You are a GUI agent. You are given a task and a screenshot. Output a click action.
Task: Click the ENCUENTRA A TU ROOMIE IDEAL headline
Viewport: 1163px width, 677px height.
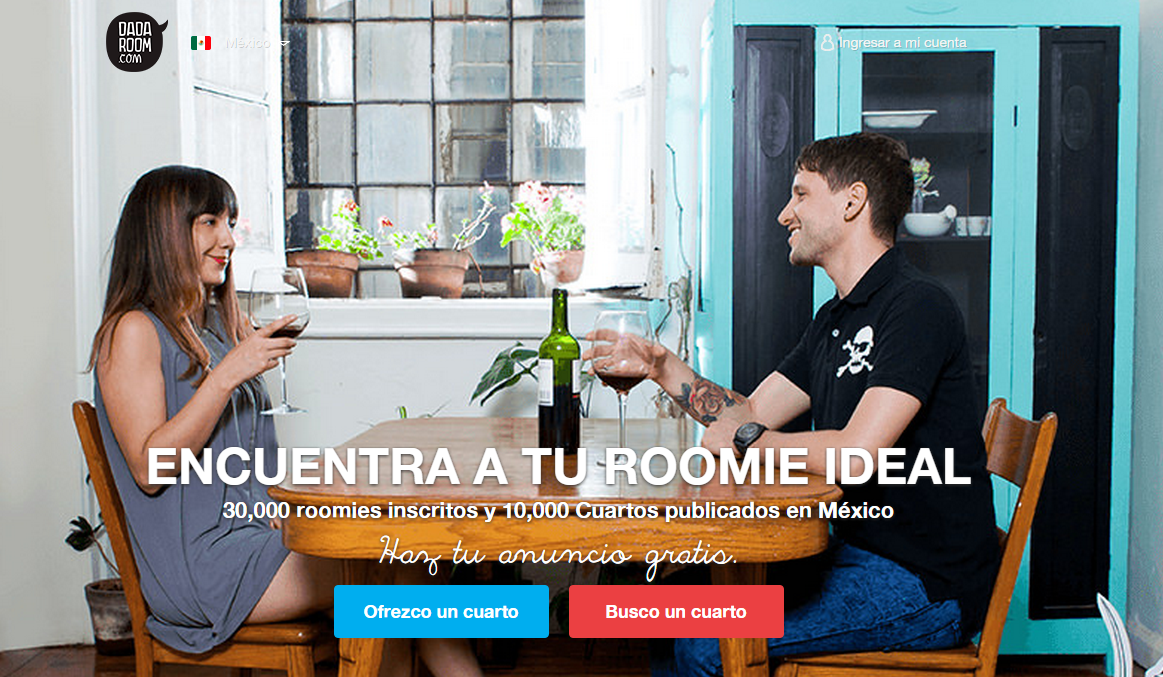pyautogui.click(x=559, y=466)
